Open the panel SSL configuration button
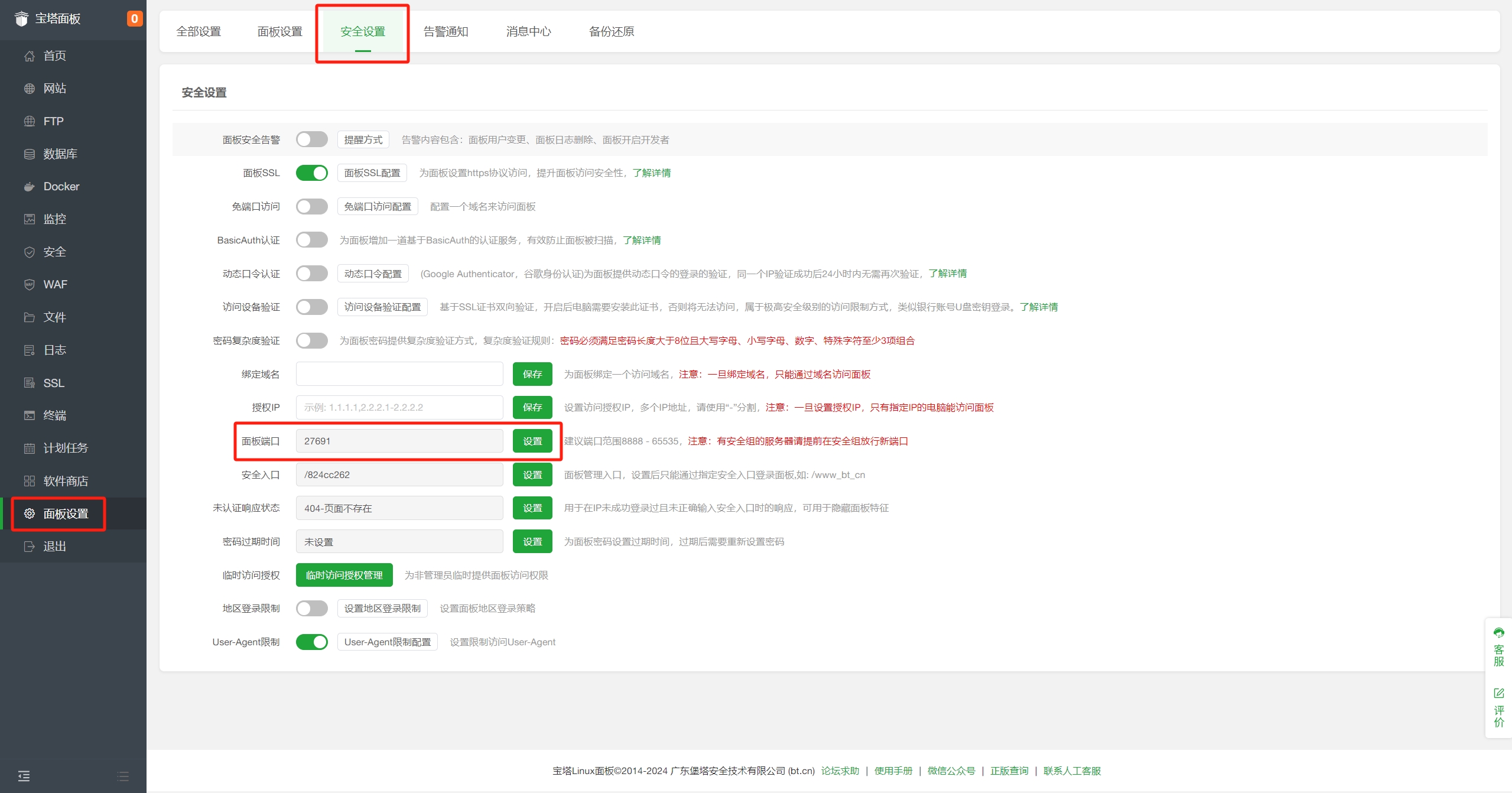1512x793 pixels. point(372,173)
